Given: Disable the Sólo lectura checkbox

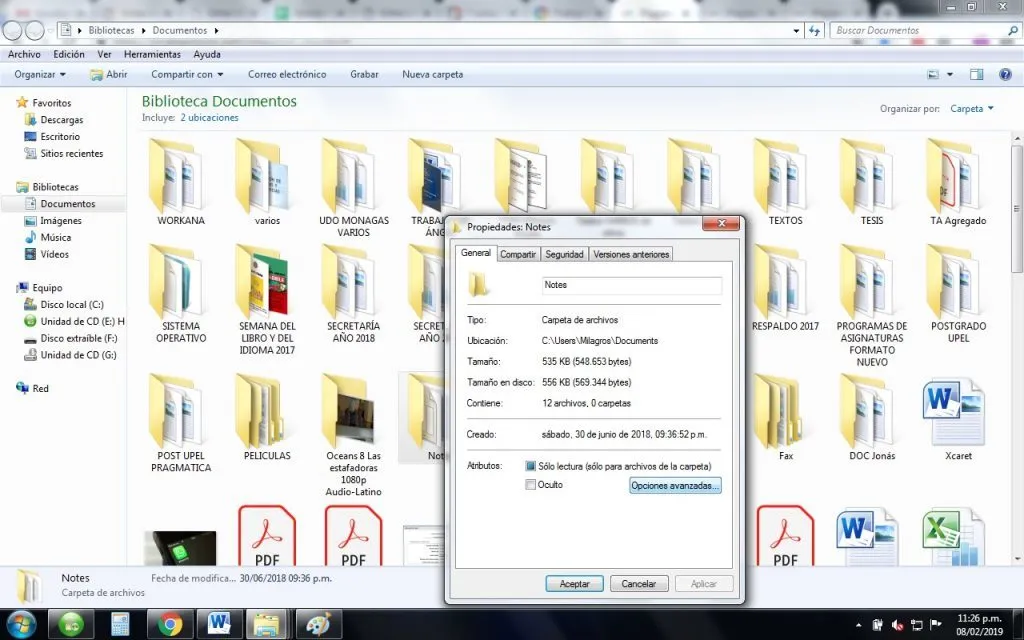Looking at the screenshot, I should [x=531, y=468].
